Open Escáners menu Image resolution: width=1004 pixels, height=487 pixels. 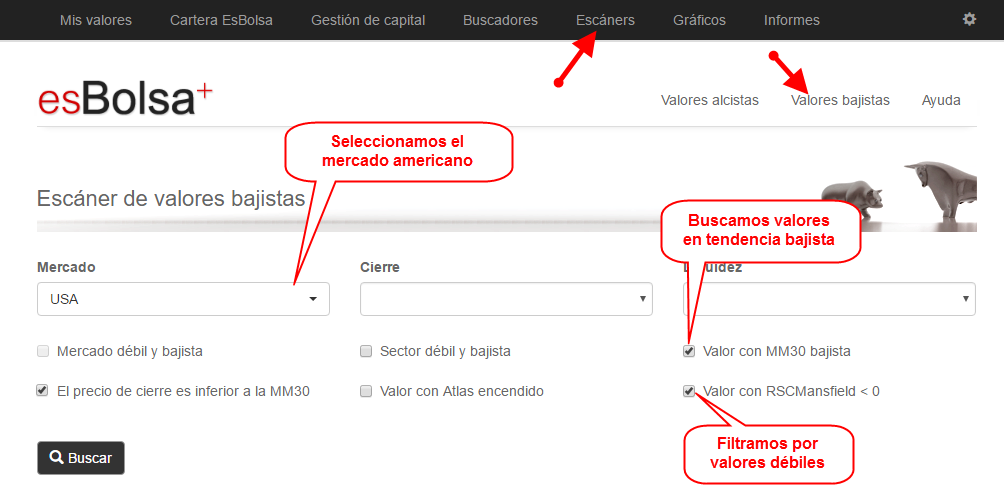[x=605, y=20]
